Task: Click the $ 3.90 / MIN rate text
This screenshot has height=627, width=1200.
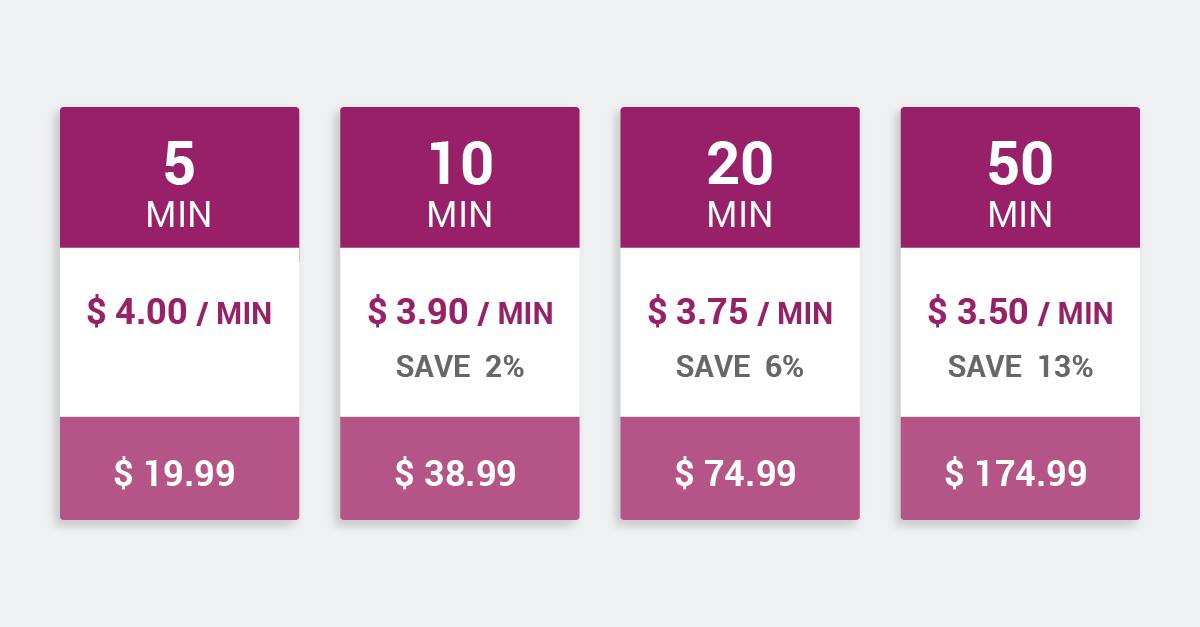Action: (460, 312)
